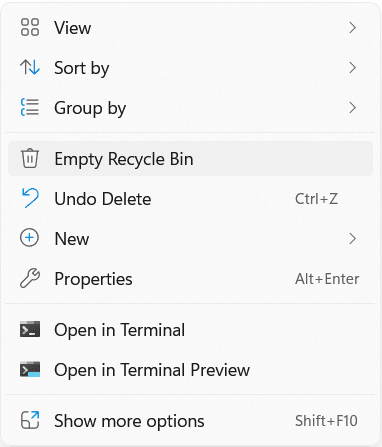Choose Empty Recycle Bin
This screenshot has height=447, width=382.
(x=190, y=158)
